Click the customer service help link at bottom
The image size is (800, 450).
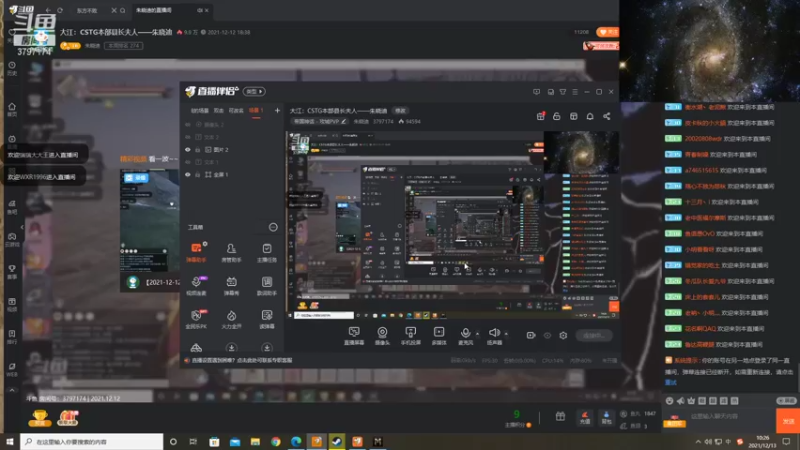[242, 360]
